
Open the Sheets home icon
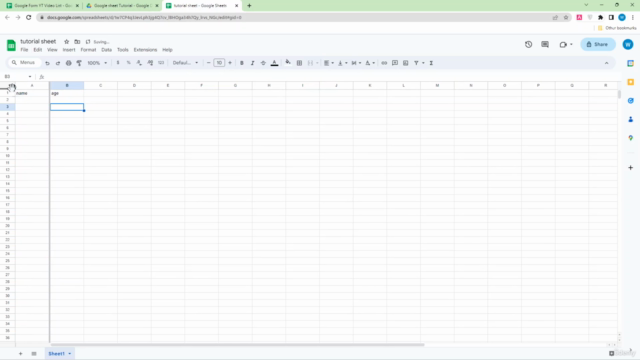coord(11,45)
